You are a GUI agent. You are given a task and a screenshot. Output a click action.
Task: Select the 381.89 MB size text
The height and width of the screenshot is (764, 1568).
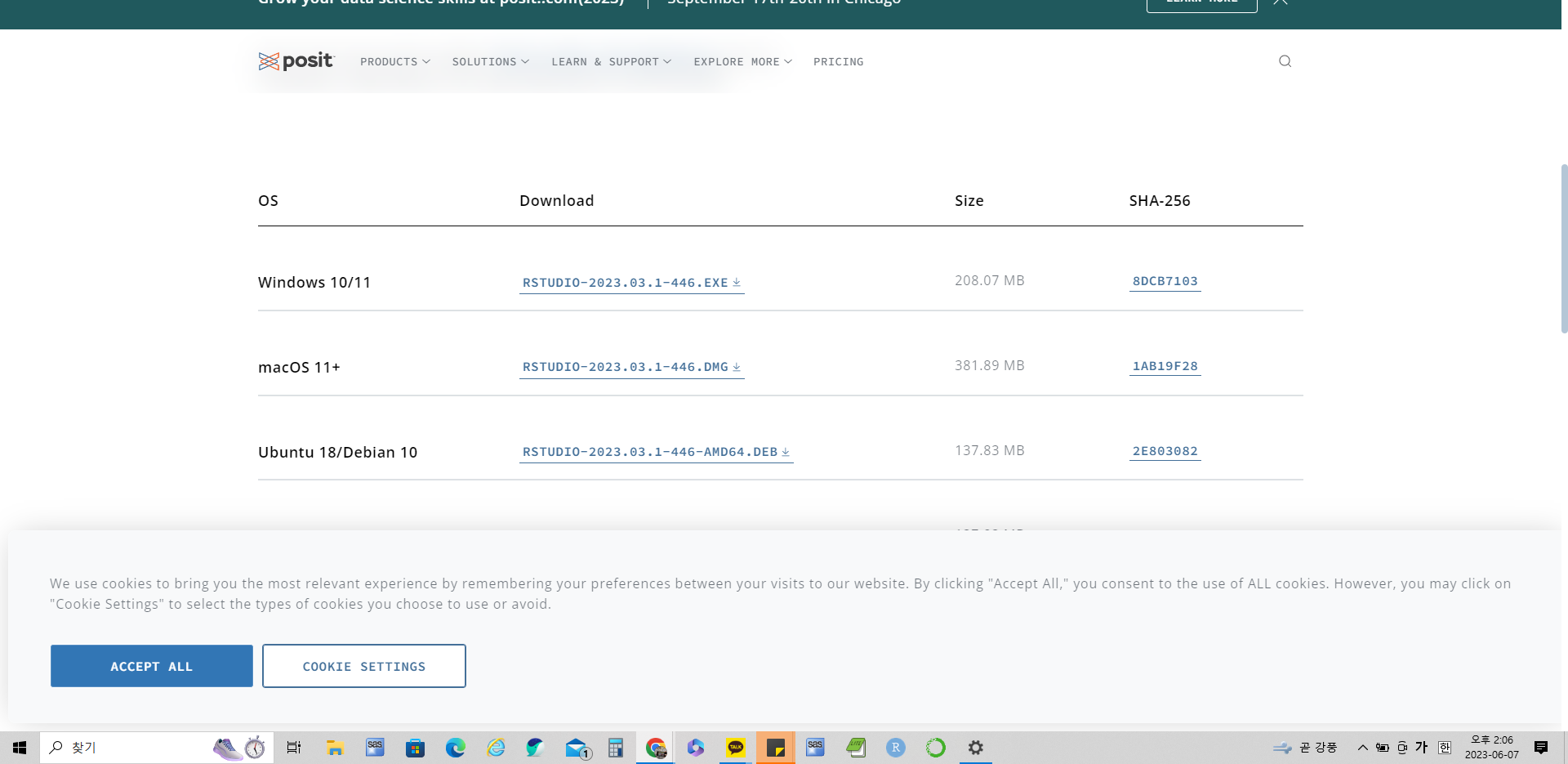click(x=989, y=365)
